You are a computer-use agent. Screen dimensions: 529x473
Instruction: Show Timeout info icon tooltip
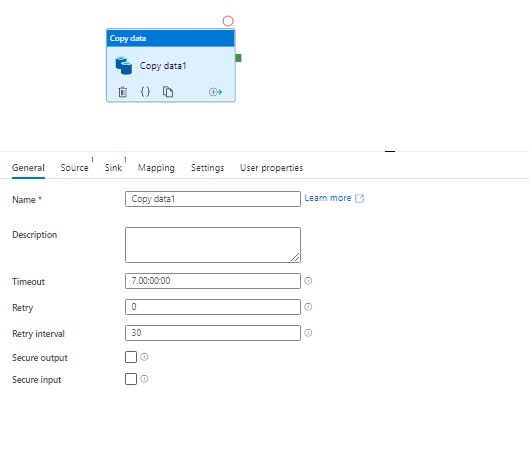(308, 281)
